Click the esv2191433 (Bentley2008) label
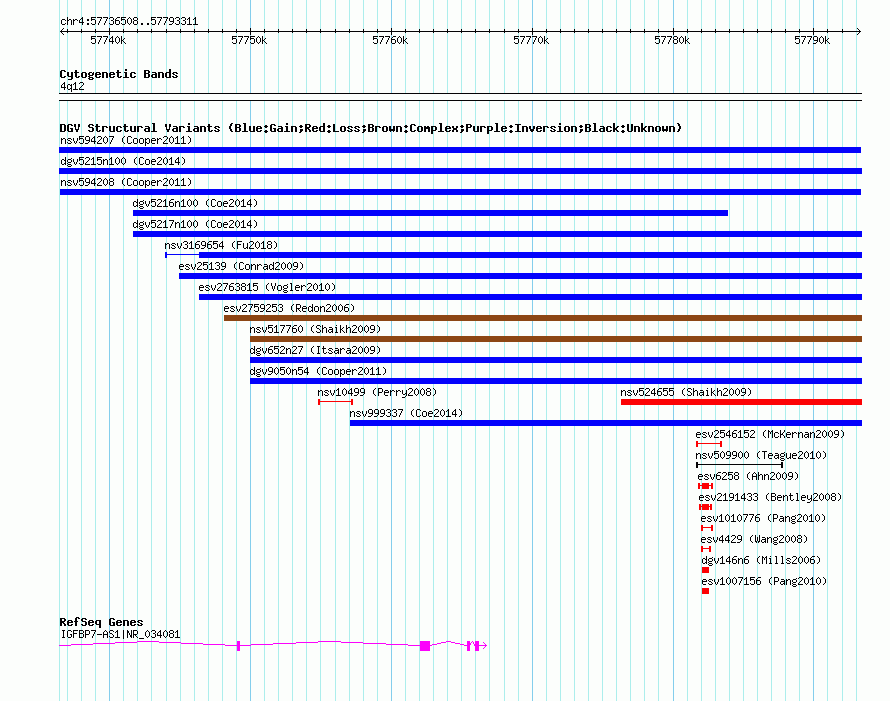The height and width of the screenshot is (701, 890). click(770, 497)
